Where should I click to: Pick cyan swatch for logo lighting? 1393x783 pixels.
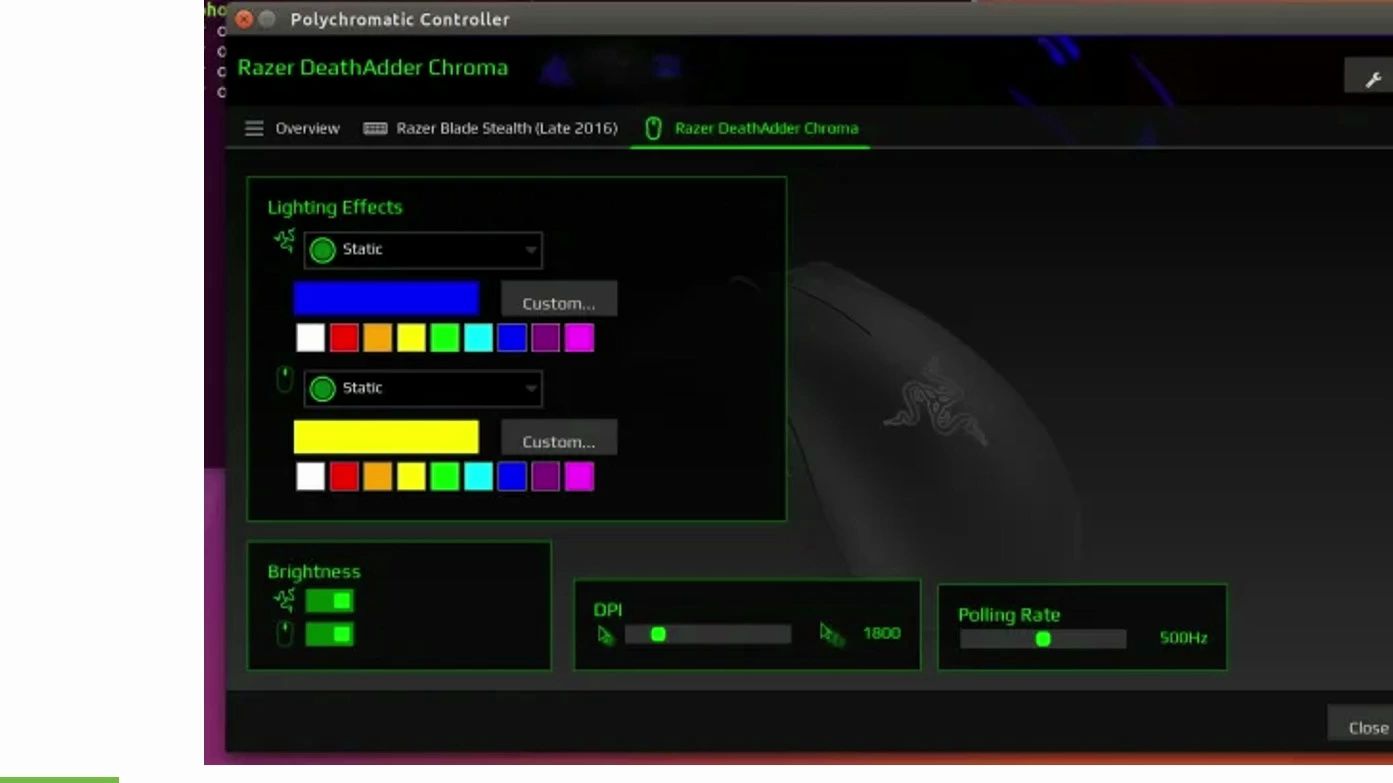478,338
